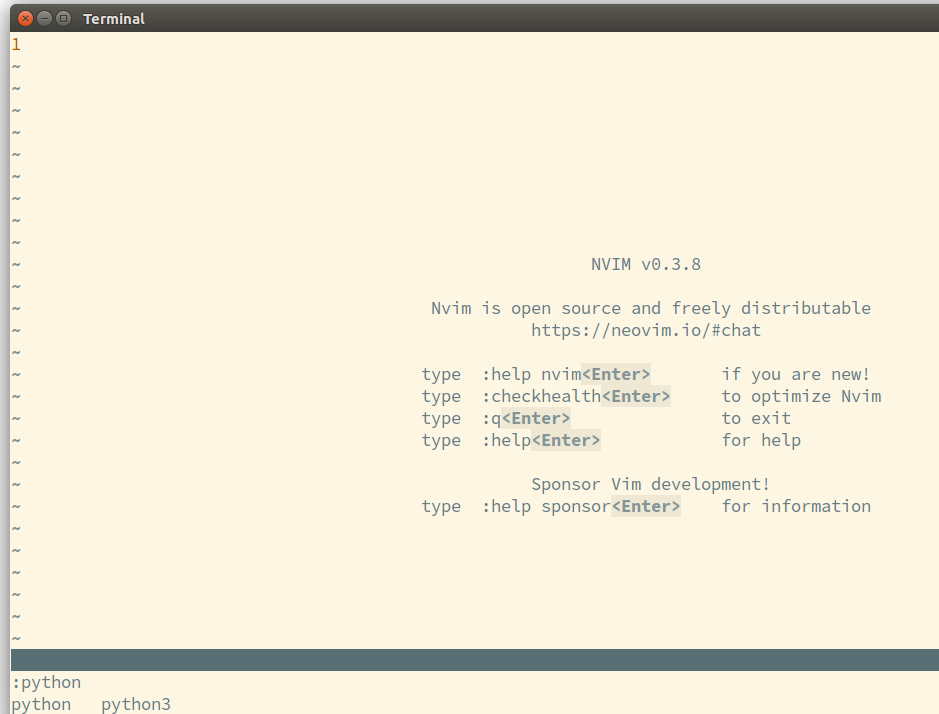Image resolution: width=939 pixels, height=714 pixels.
Task: Click the 'to exit' text
Action: [x=756, y=419]
